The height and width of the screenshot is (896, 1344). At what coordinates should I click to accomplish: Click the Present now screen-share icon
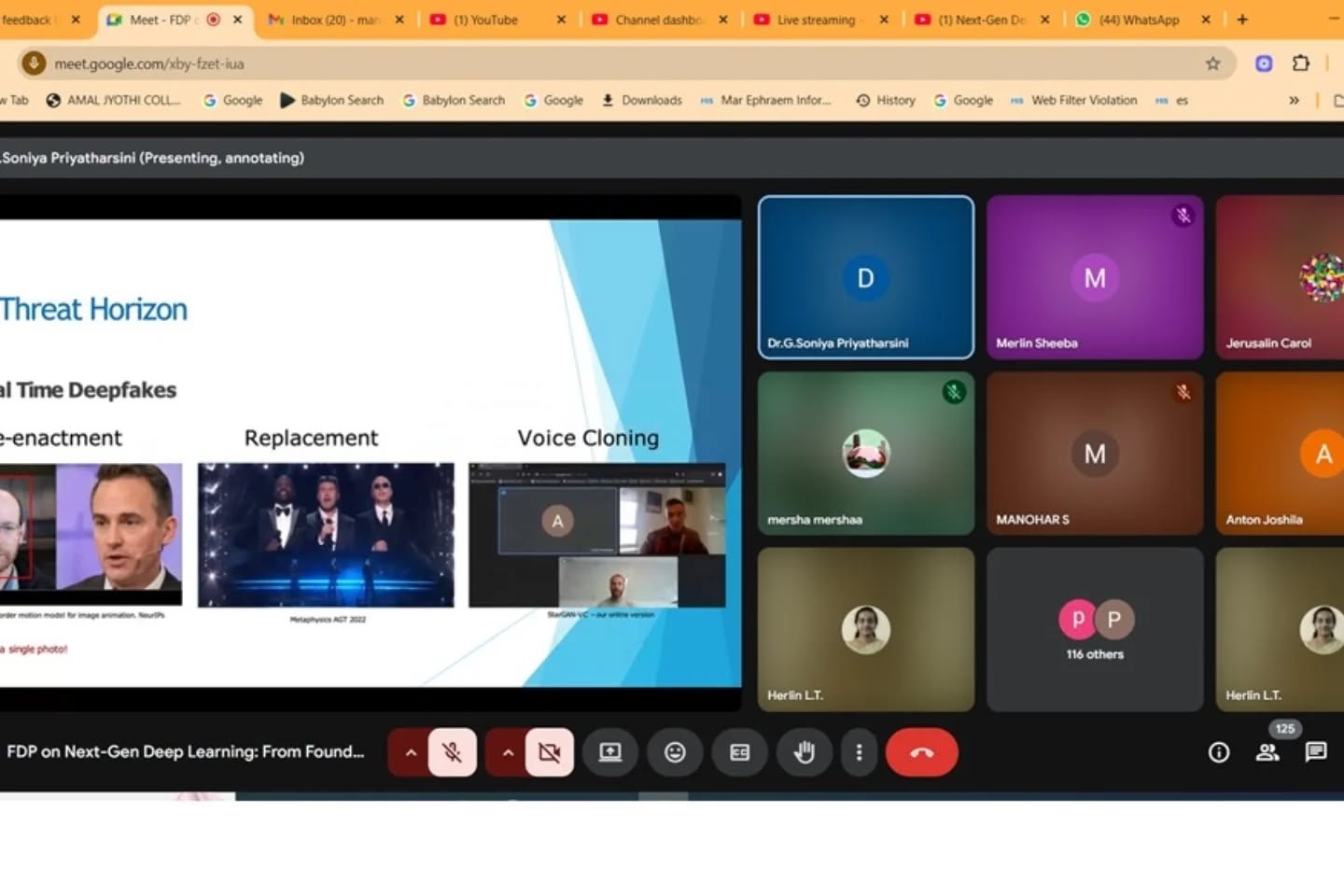610,752
